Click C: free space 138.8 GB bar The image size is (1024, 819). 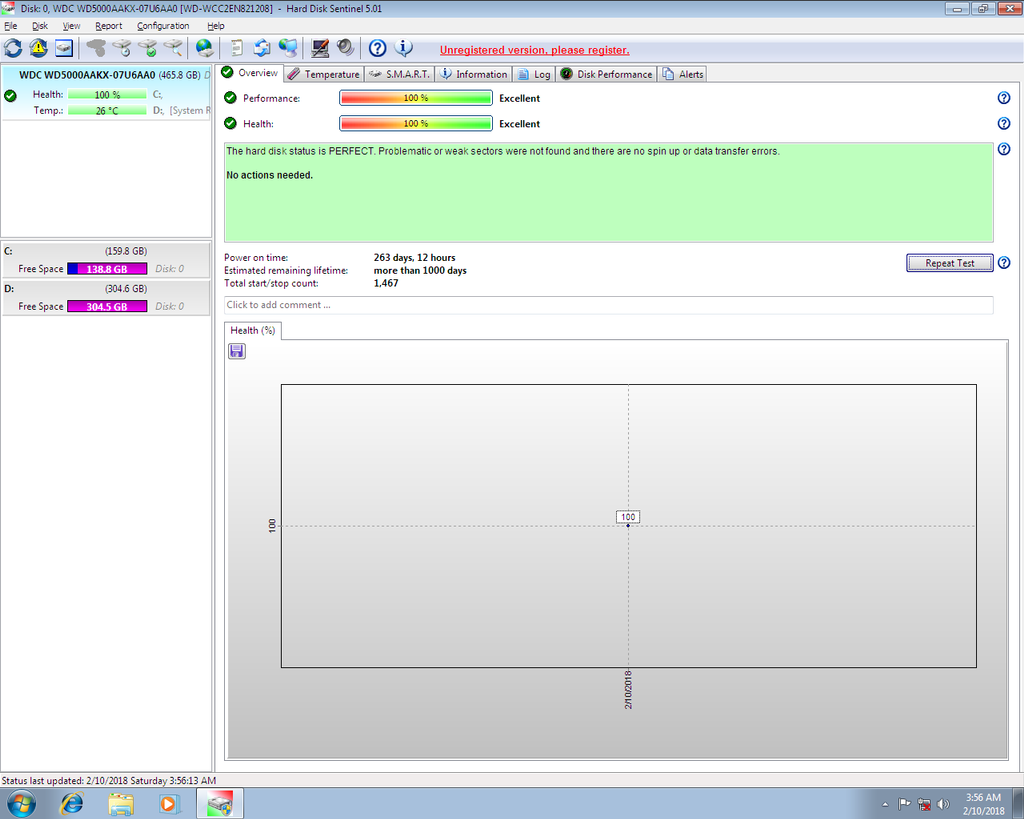107,269
